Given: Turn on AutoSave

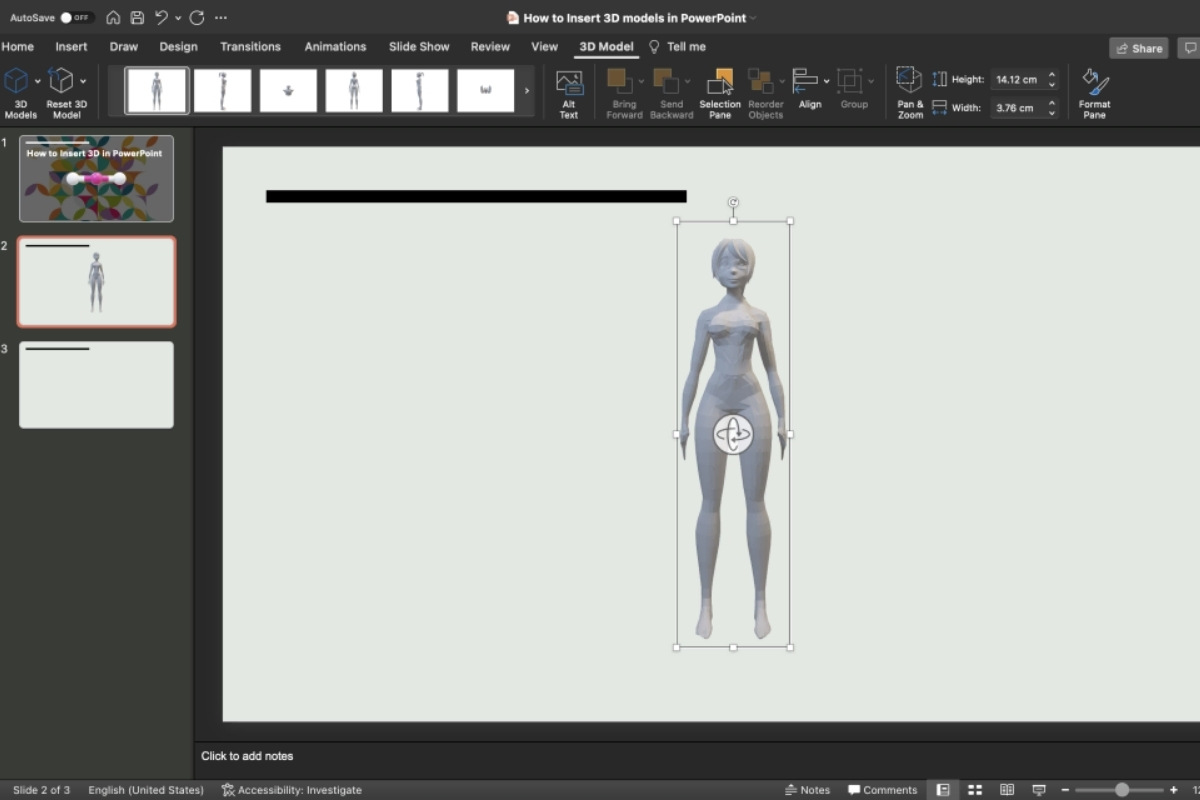Looking at the screenshot, I should (x=77, y=17).
